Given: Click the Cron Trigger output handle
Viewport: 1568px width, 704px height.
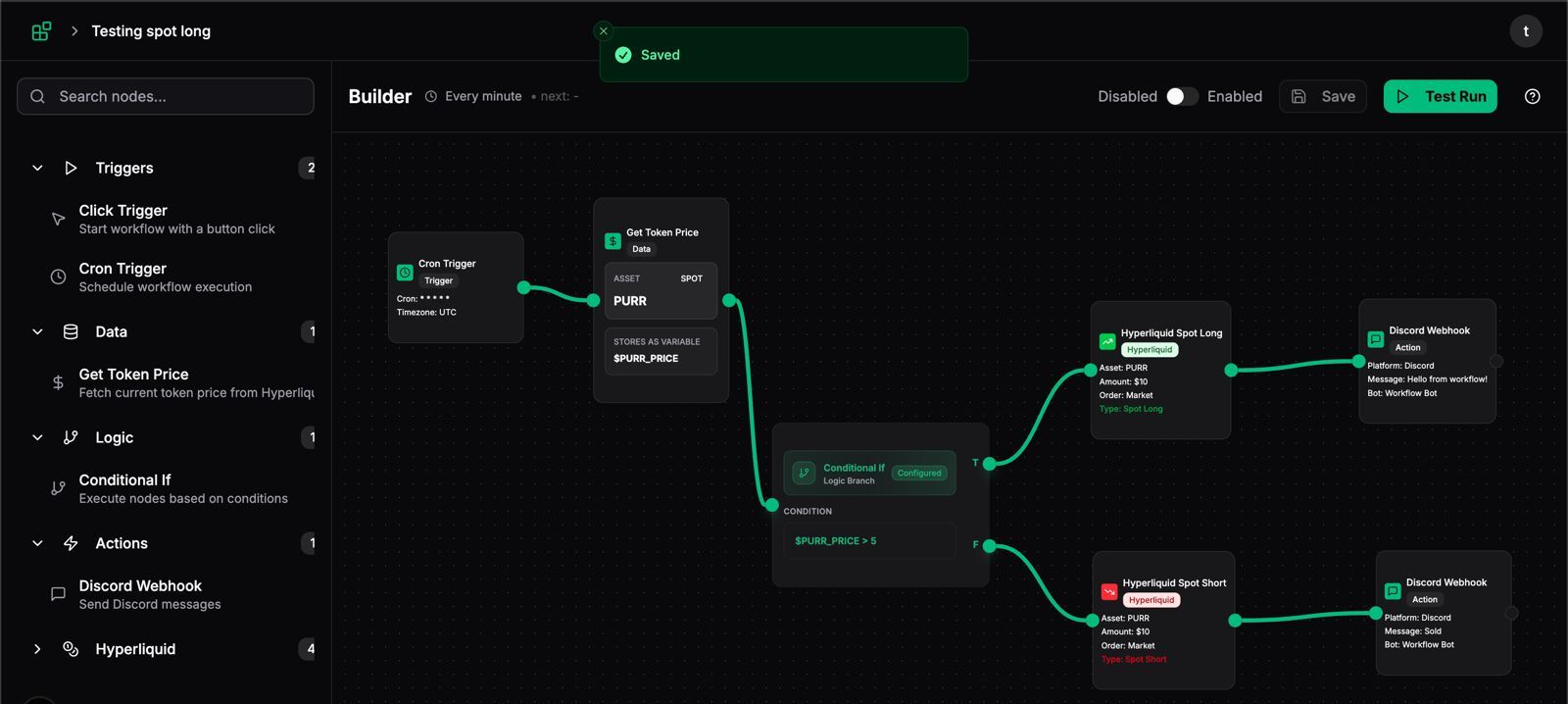Looking at the screenshot, I should (523, 287).
